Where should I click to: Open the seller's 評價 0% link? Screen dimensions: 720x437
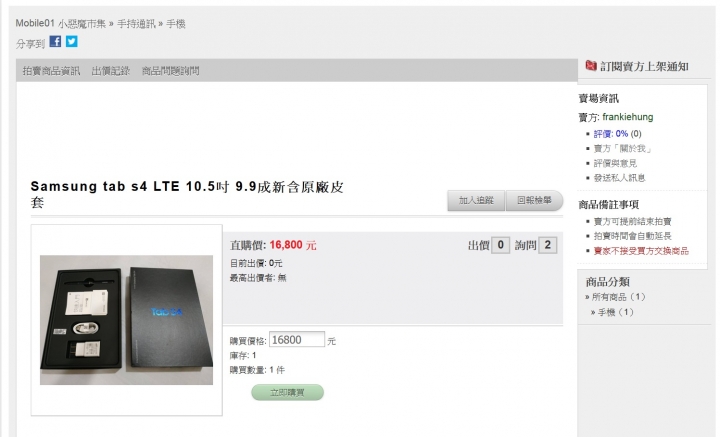[611, 134]
